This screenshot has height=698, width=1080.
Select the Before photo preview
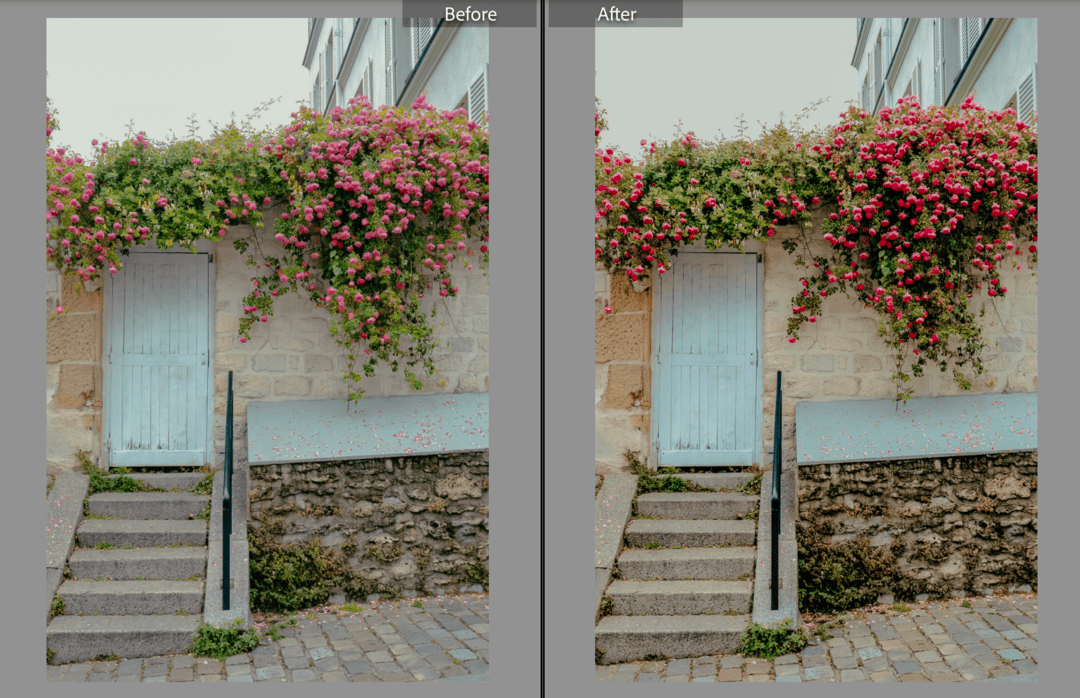point(267,349)
